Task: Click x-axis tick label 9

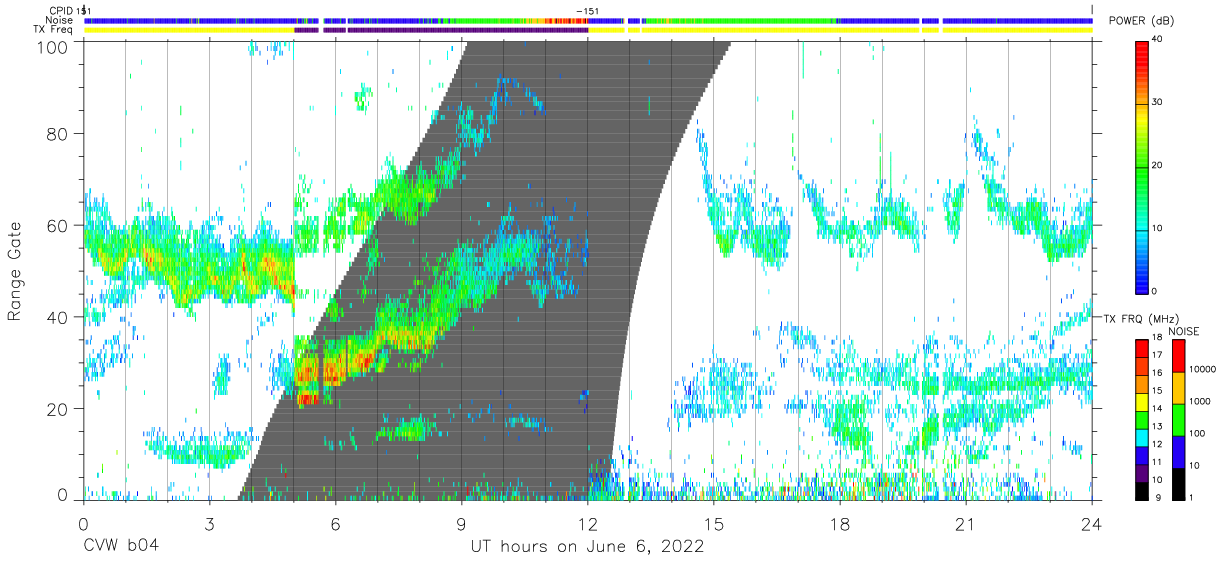Action: tap(462, 523)
